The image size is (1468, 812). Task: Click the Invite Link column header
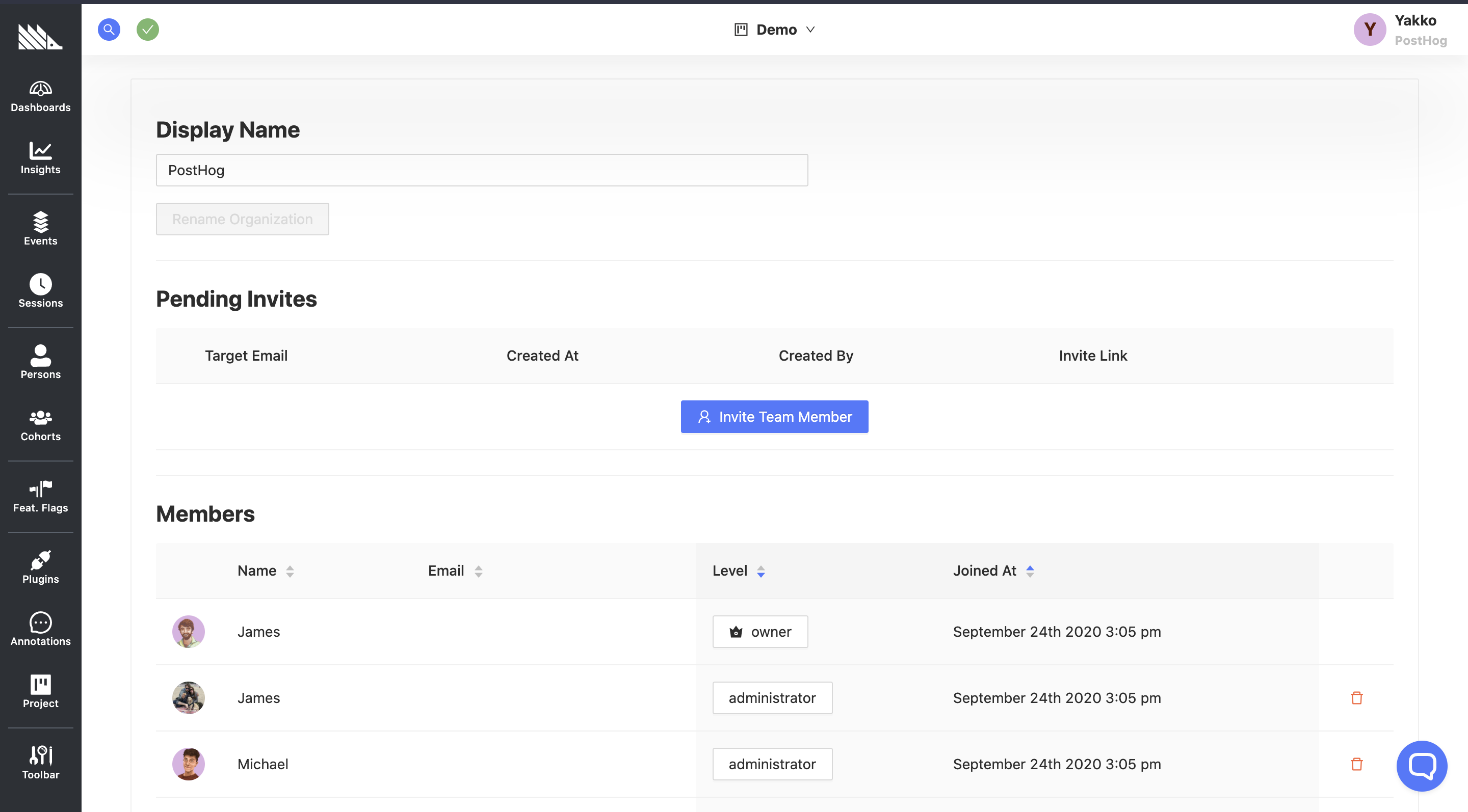[x=1093, y=356]
